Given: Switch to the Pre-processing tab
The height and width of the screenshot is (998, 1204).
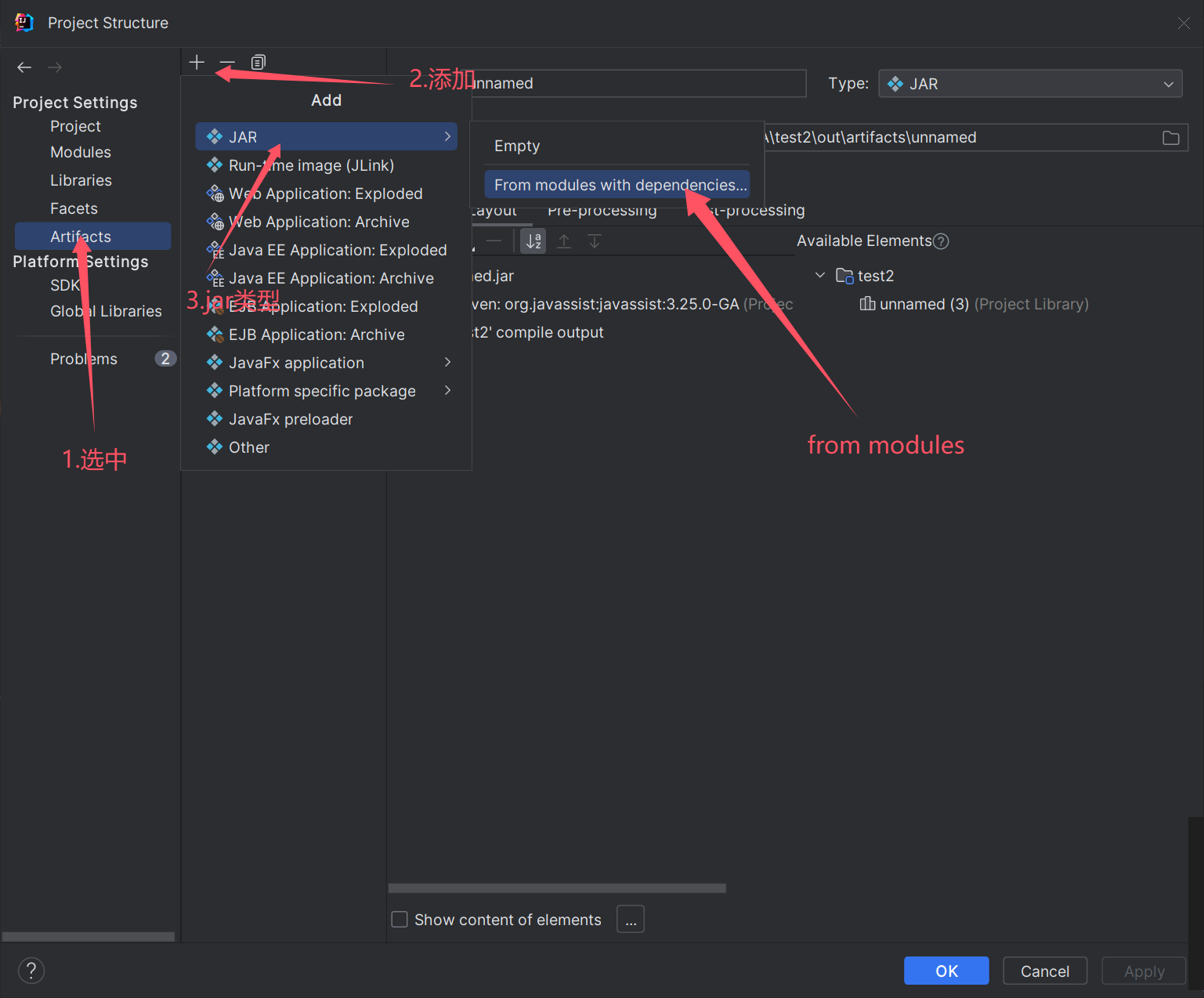Looking at the screenshot, I should (602, 211).
